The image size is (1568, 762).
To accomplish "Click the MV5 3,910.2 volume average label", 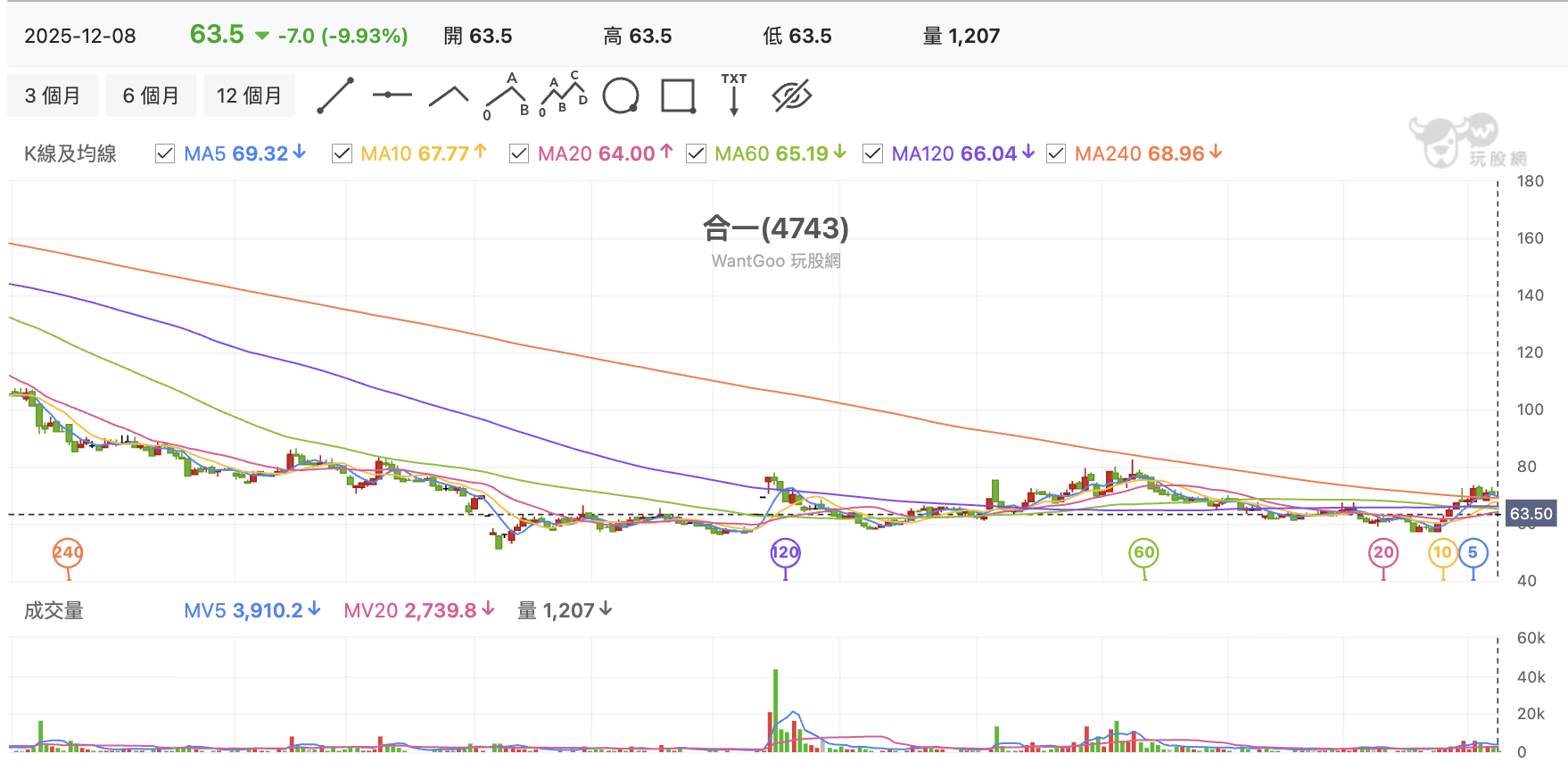I will 252,610.
